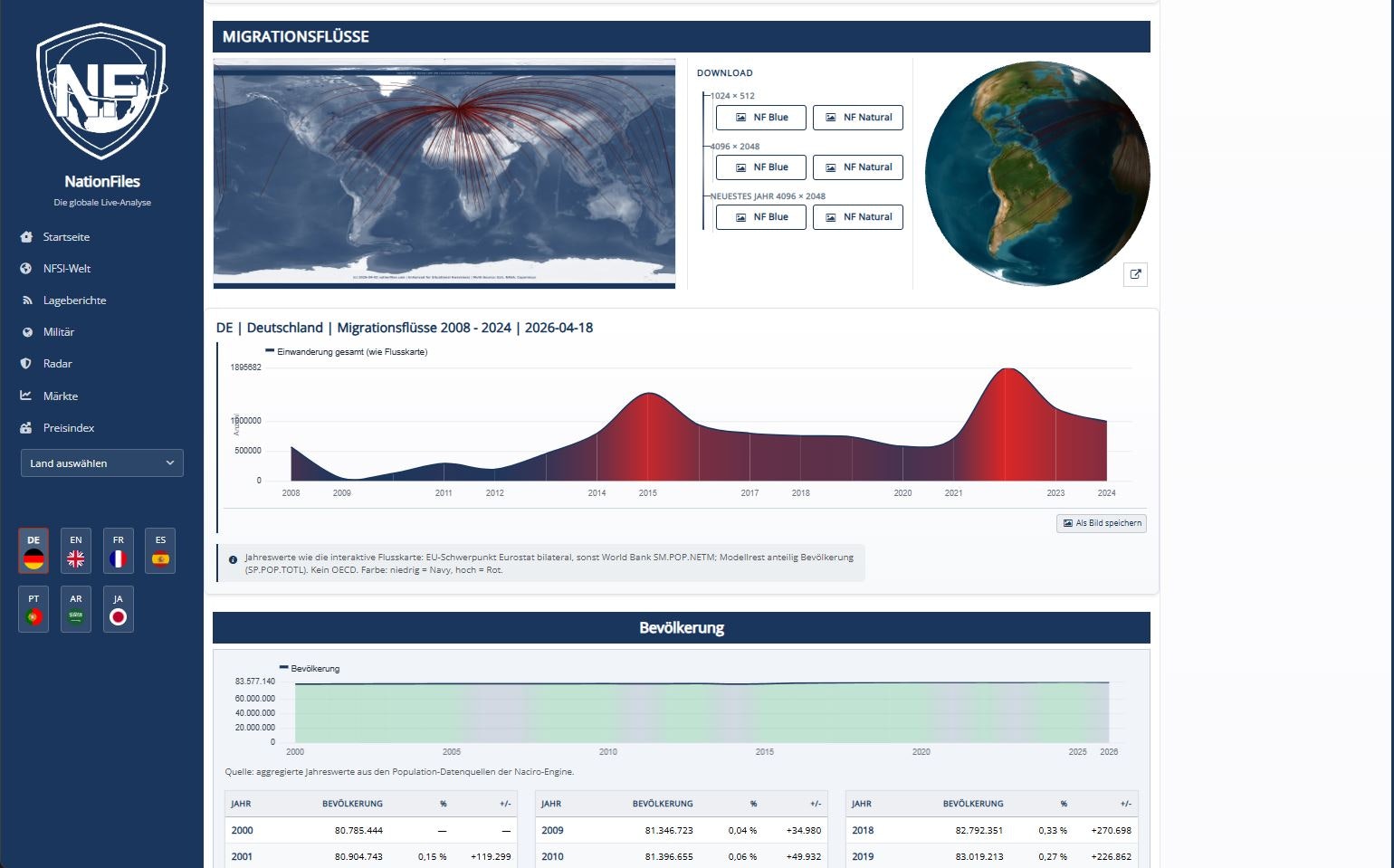Click the migration flow world map image
Viewport: 1394px width, 868px height.
444,174
